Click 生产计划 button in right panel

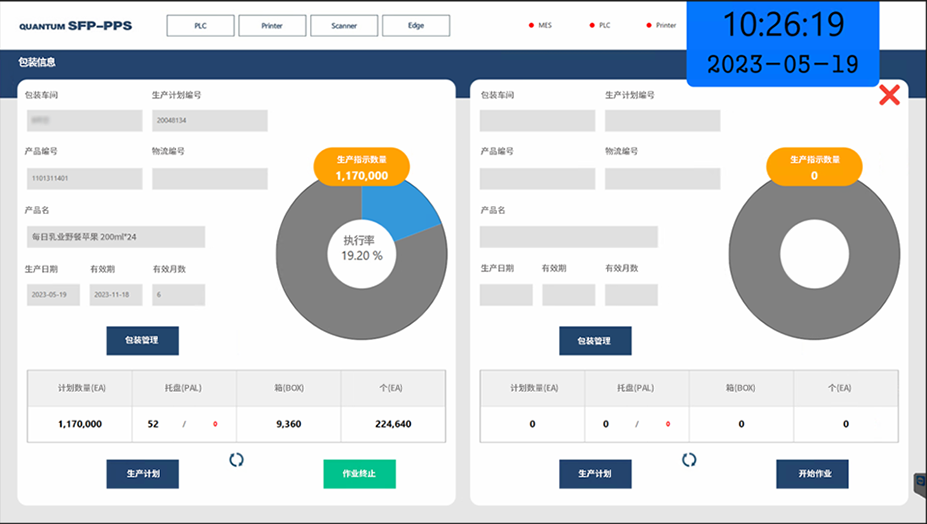(595, 474)
